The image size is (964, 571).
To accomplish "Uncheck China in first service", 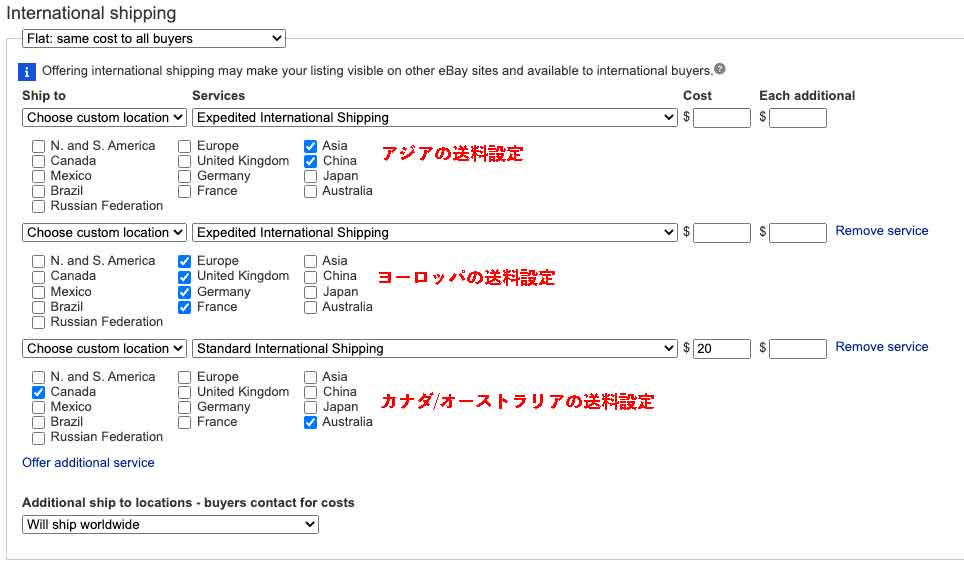I will (310, 162).
